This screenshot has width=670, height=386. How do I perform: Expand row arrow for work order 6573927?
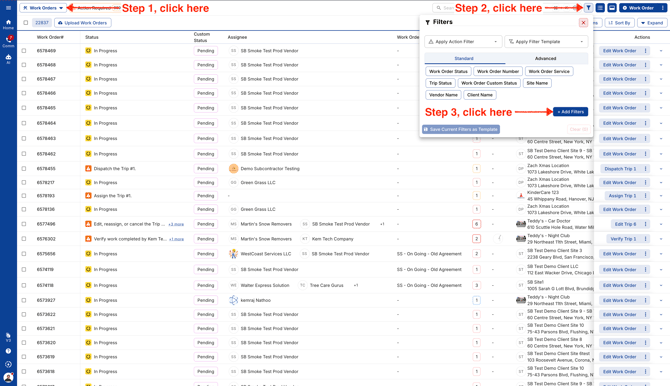(x=661, y=301)
